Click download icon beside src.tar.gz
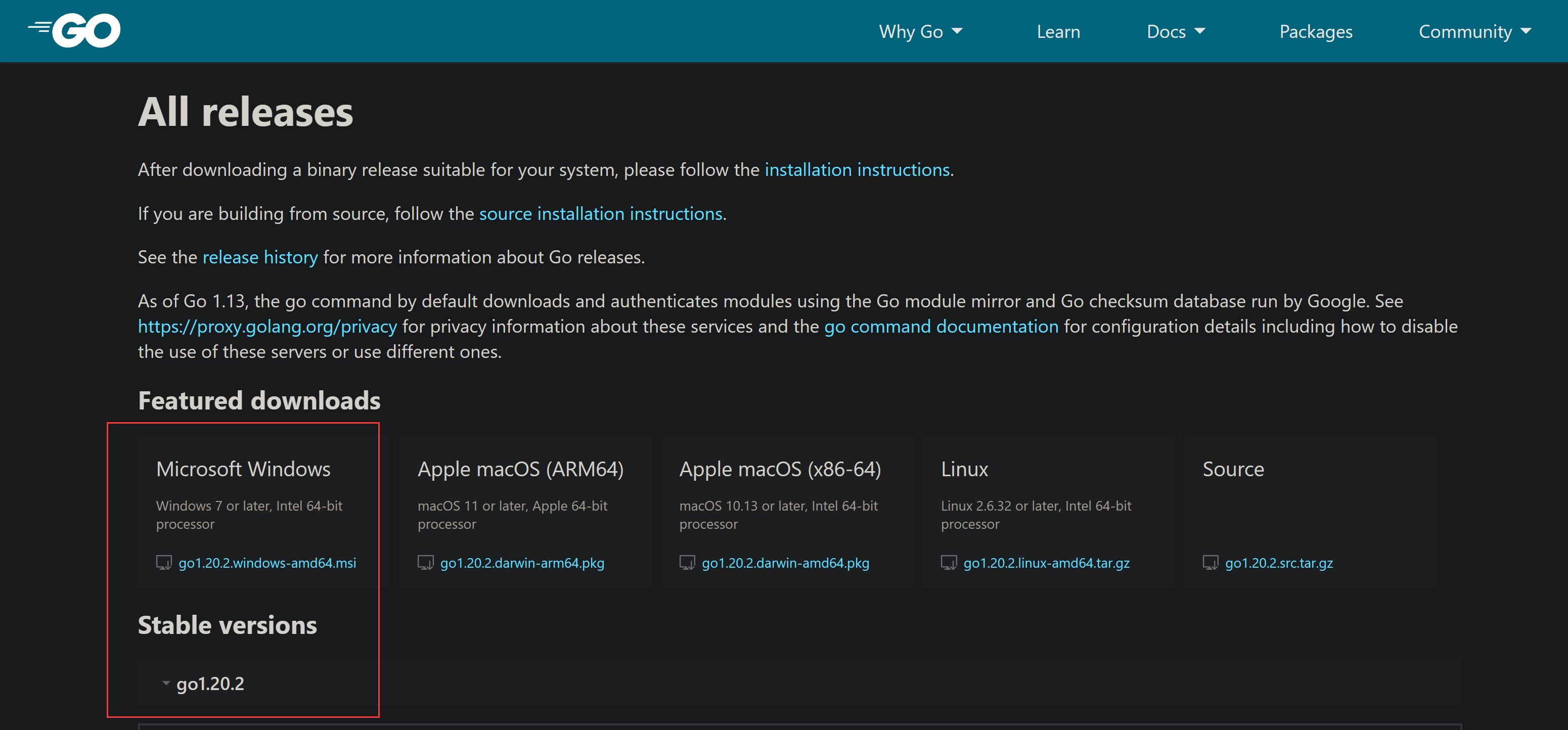This screenshot has height=730, width=1568. 1210,563
